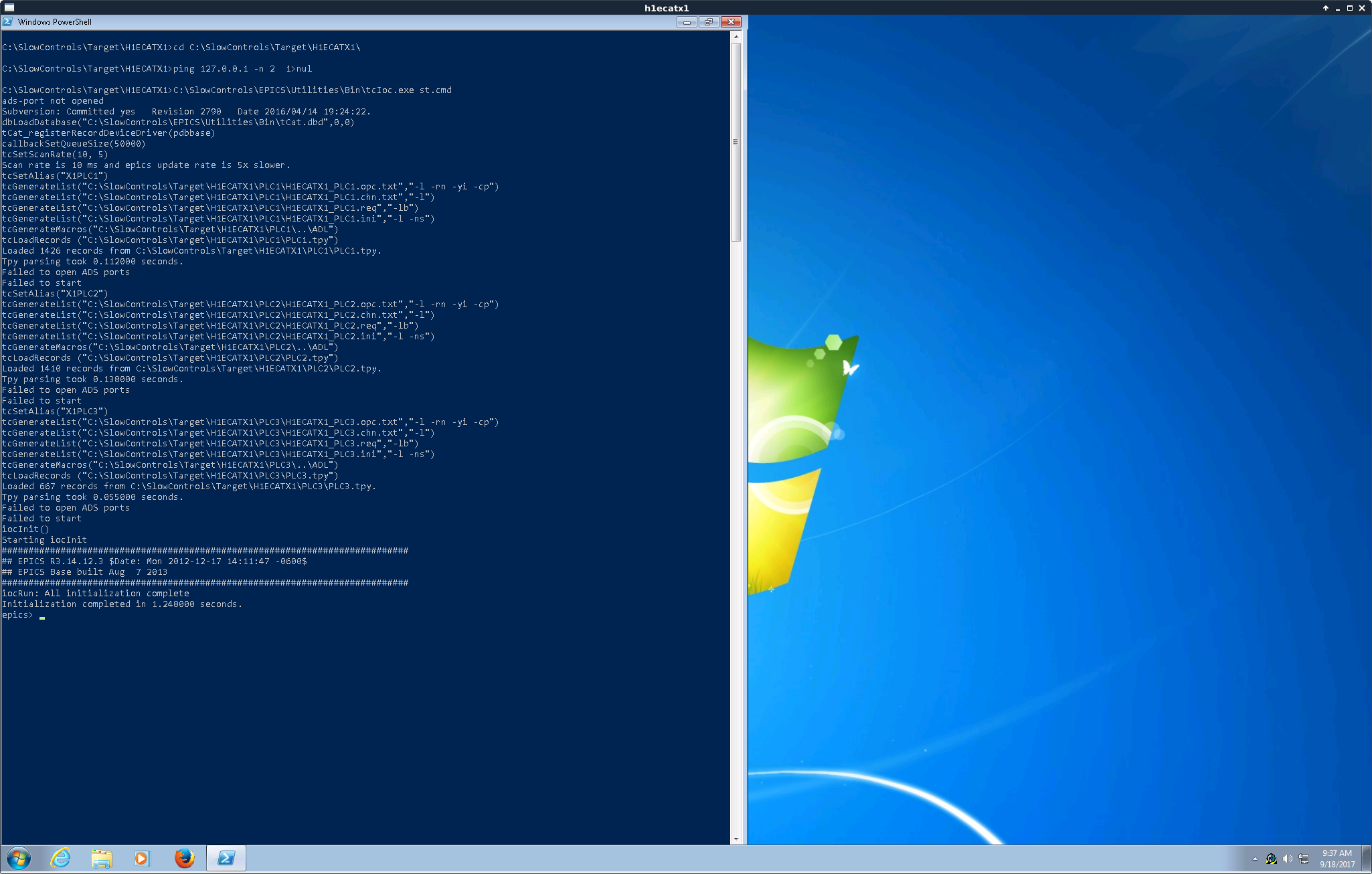This screenshot has width=1372, height=874.
Task: Open Windows Explorer folder from taskbar
Action: pos(102,858)
